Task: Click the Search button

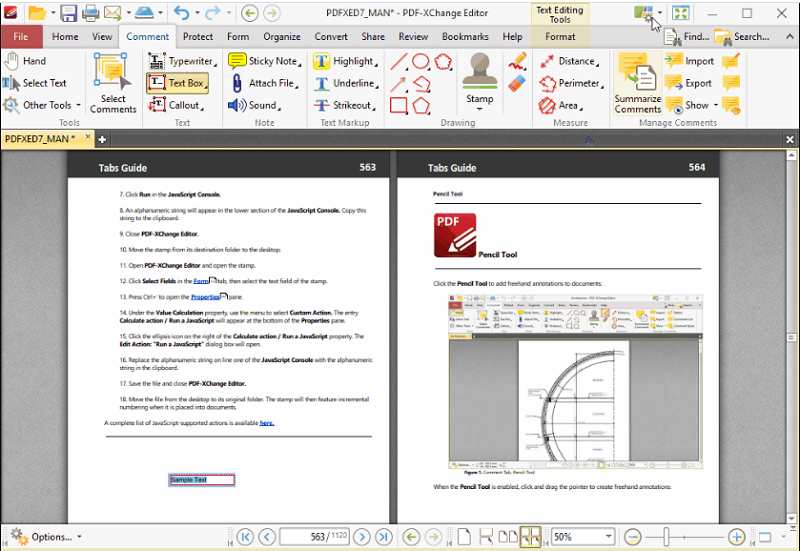Action: [742, 37]
